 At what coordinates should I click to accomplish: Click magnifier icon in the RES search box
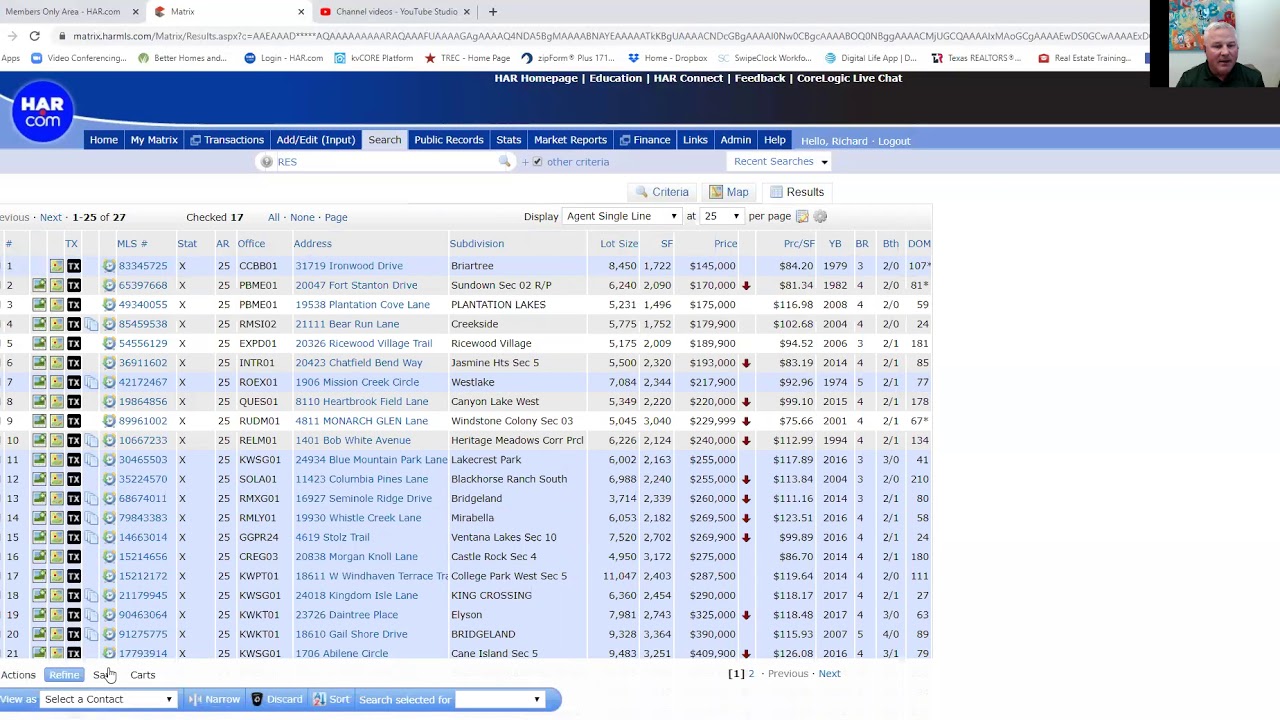(x=504, y=162)
